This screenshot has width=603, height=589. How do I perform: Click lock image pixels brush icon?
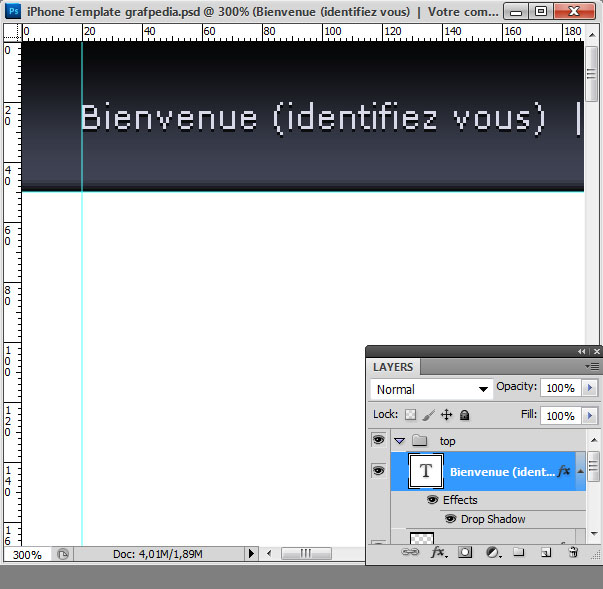[x=428, y=415]
